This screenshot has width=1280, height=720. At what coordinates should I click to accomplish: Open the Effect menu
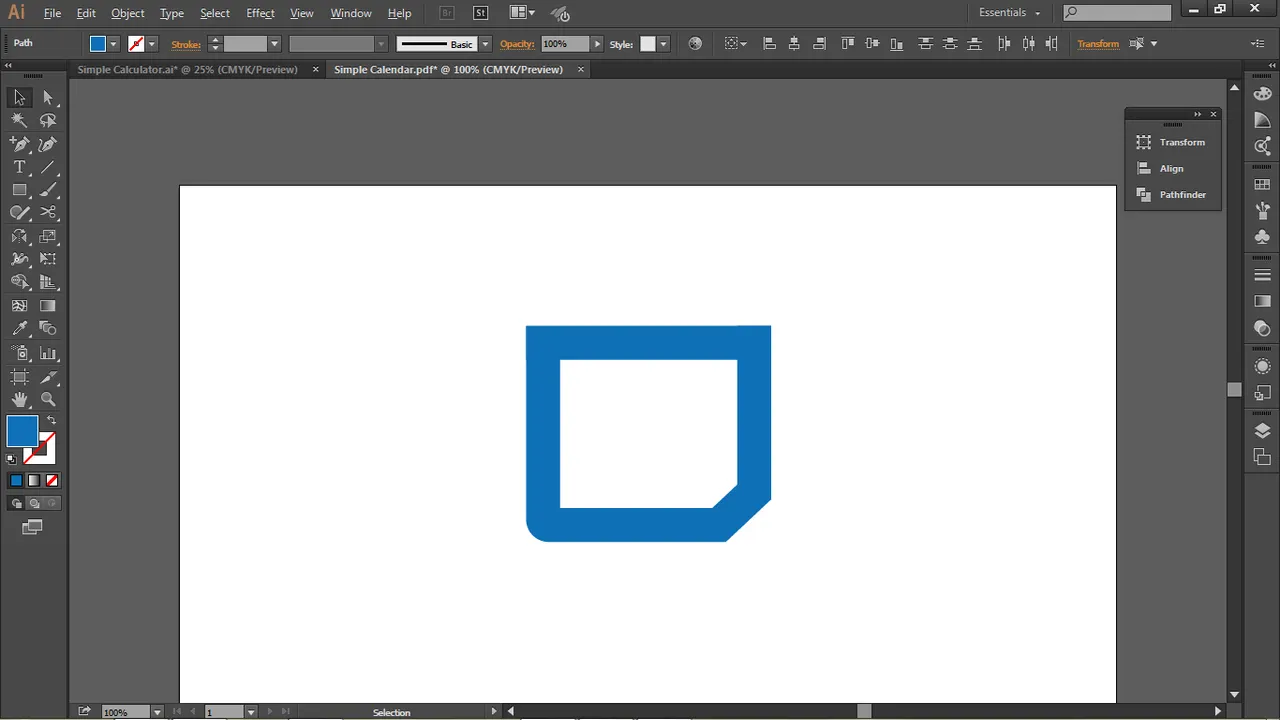click(x=260, y=13)
